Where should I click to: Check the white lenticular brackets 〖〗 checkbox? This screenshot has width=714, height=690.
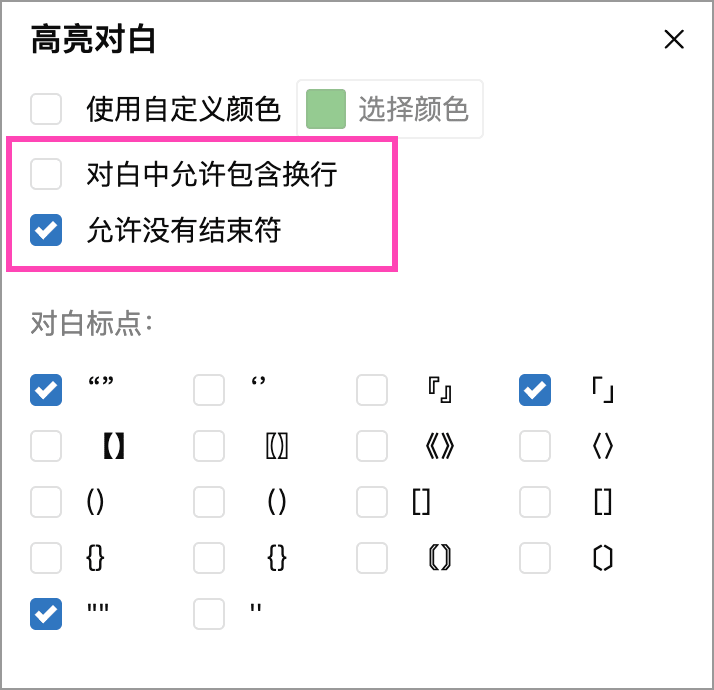(x=209, y=446)
